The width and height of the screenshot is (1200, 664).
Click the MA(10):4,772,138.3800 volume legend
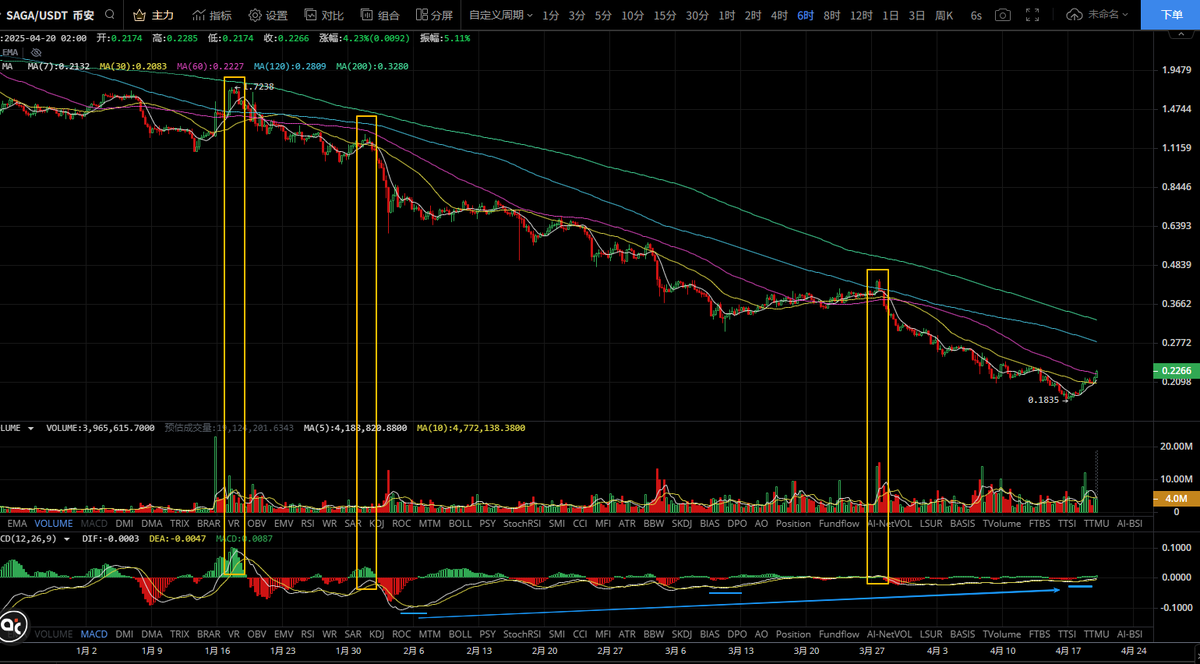[x=471, y=428]
